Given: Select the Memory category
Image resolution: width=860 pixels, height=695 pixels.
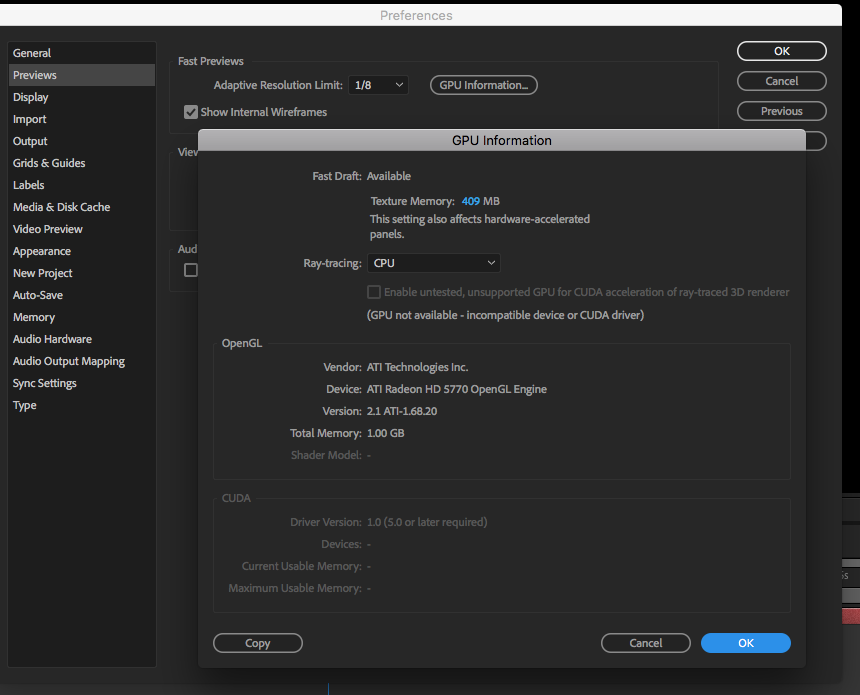Looking at the screenshot, I should tap(82, 317).
